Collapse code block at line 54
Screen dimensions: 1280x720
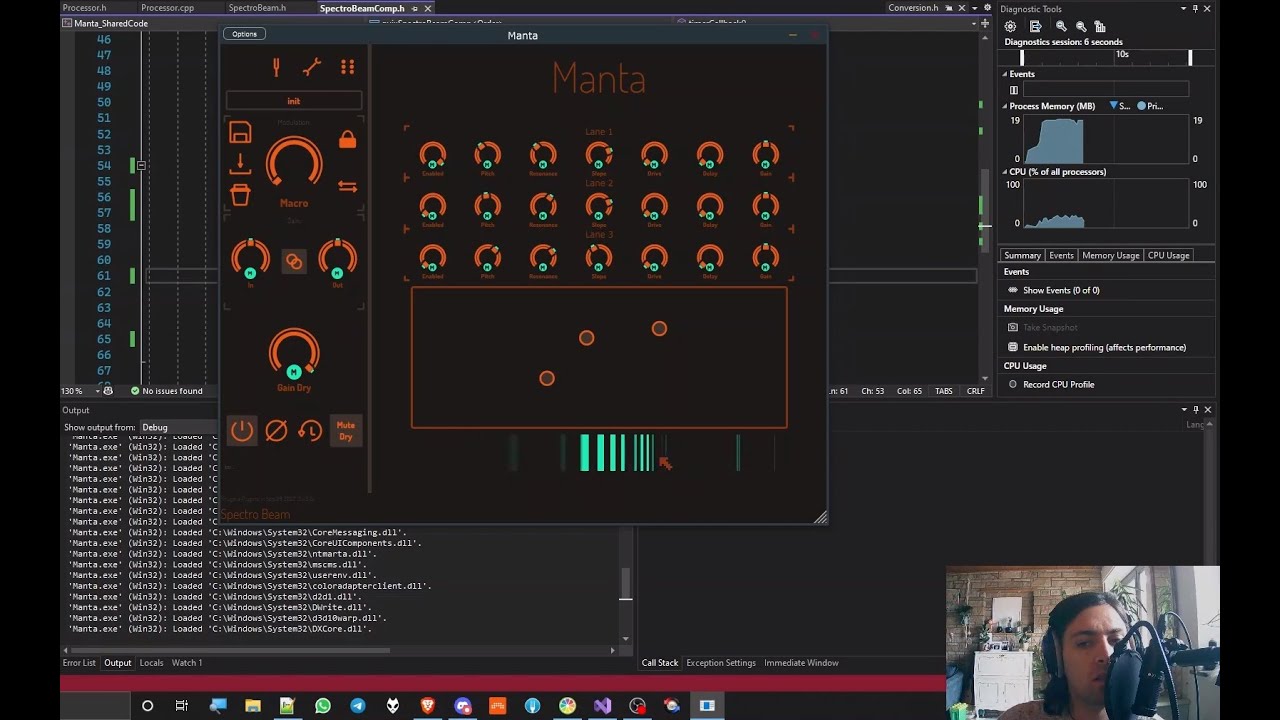click(141, 165)
